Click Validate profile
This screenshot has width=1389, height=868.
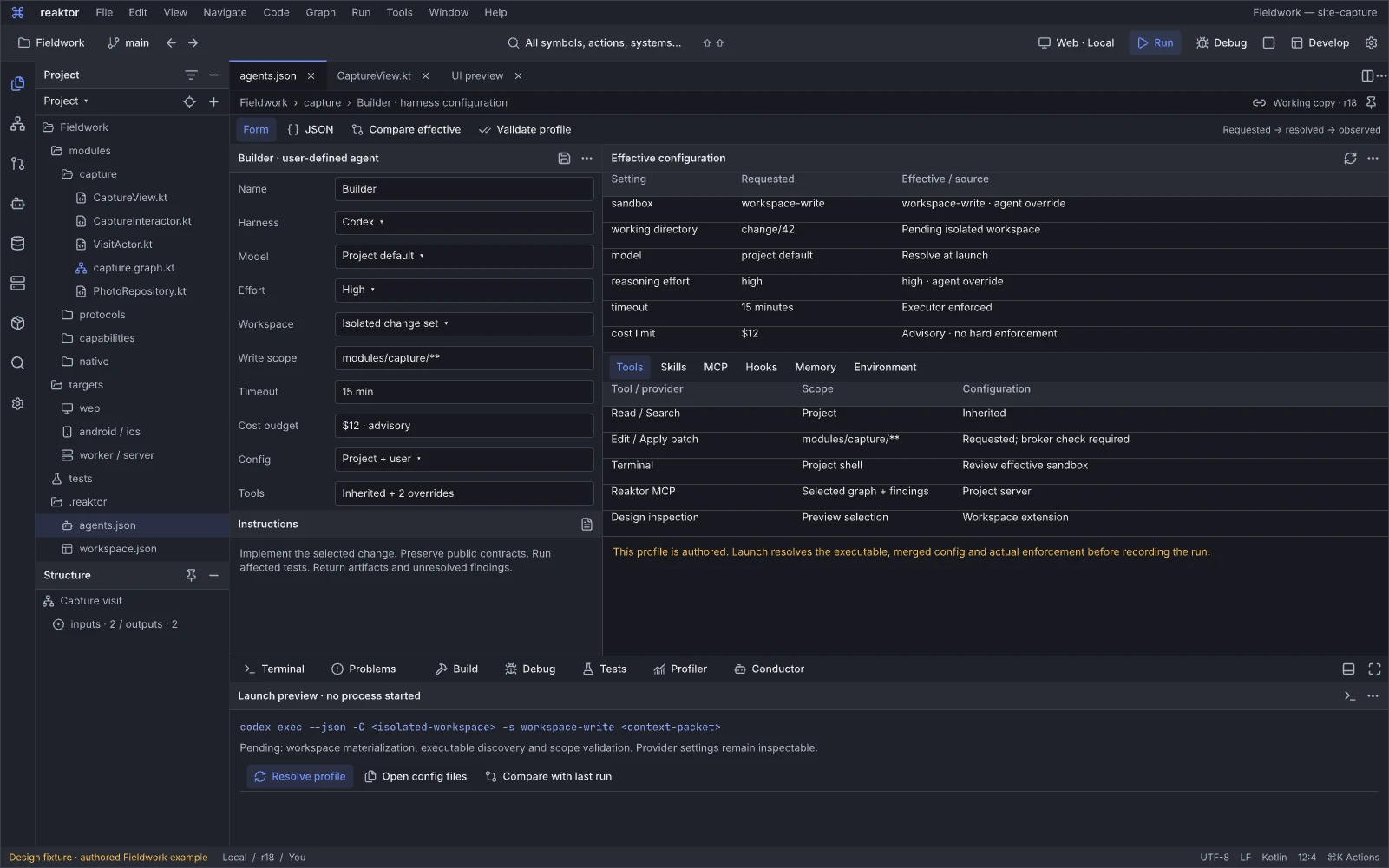point(525,129)
